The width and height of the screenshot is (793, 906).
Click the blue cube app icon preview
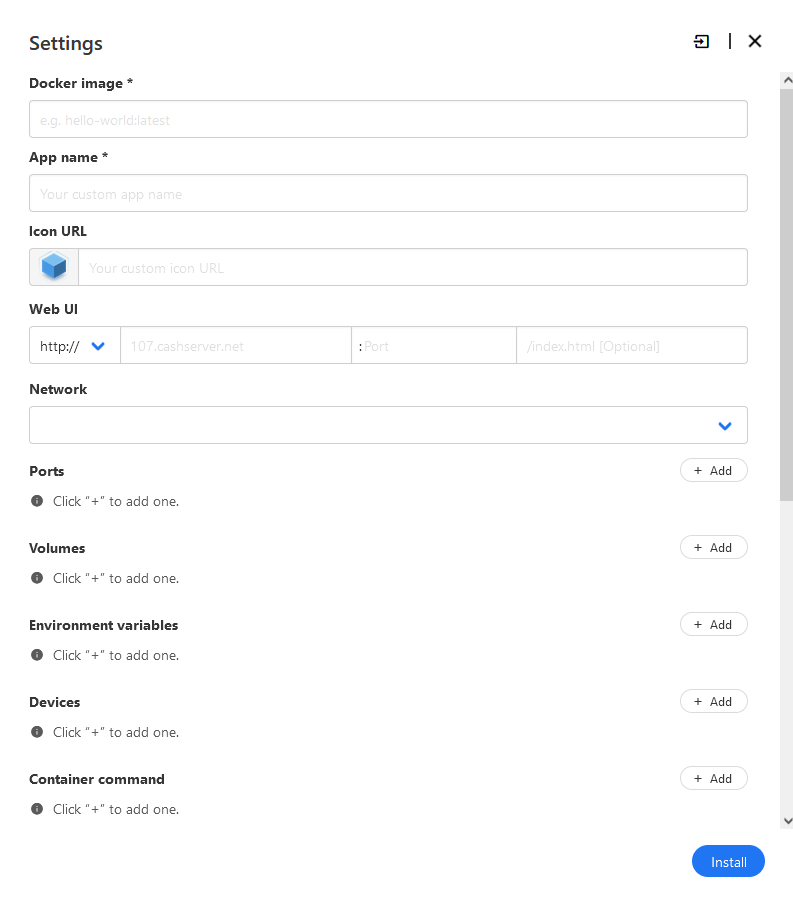54,267
